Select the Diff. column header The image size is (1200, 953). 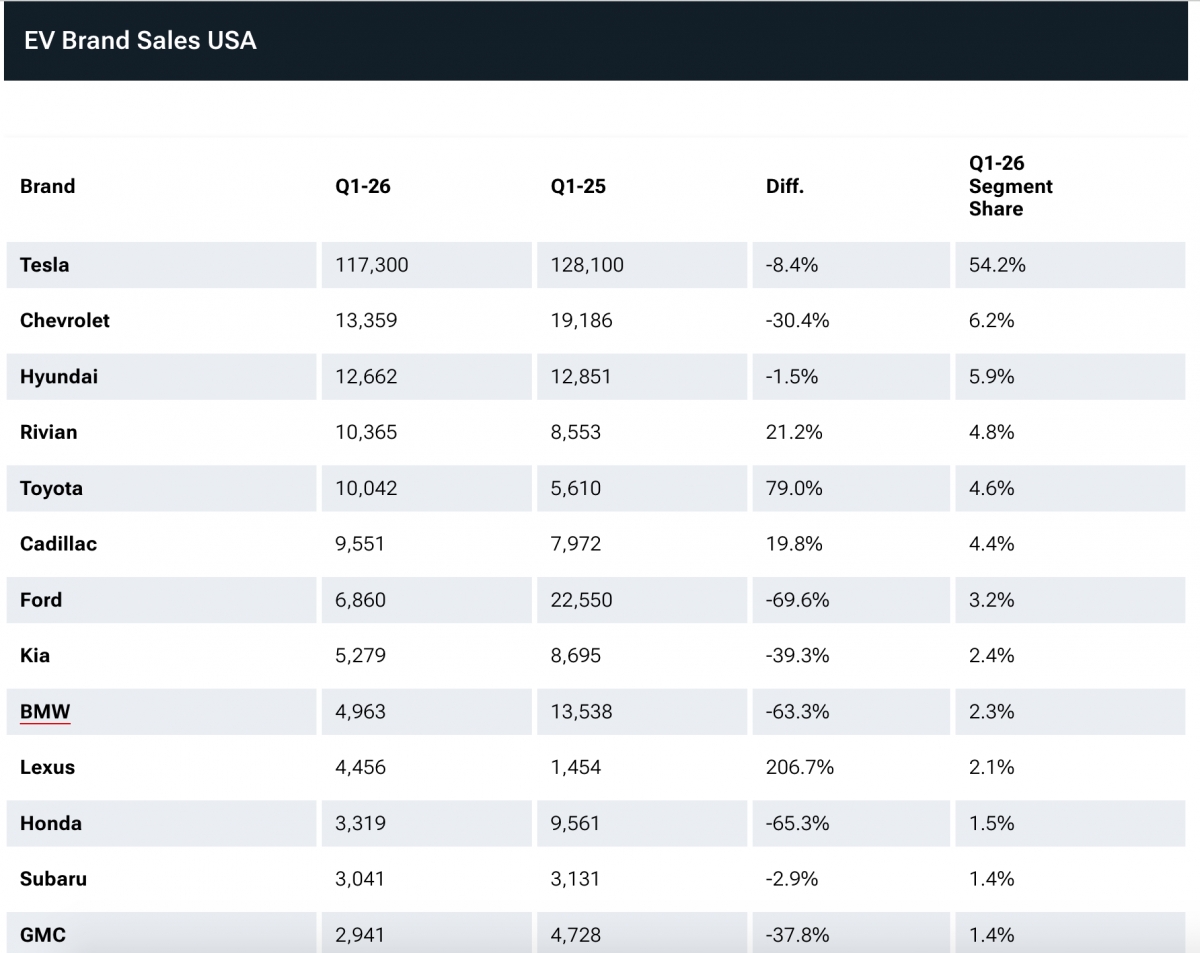785,186
